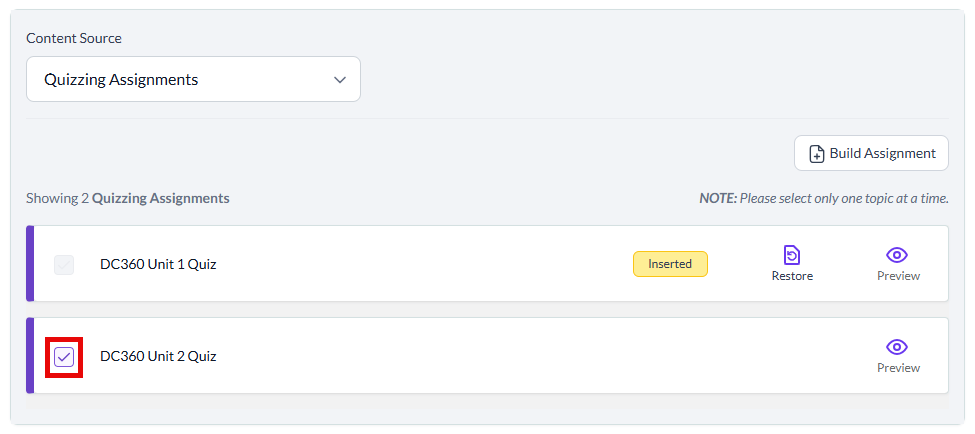Click the Restore icon for Unit 1 Quiz
This screenshot has height=434, width=975.
click(792, 254)
